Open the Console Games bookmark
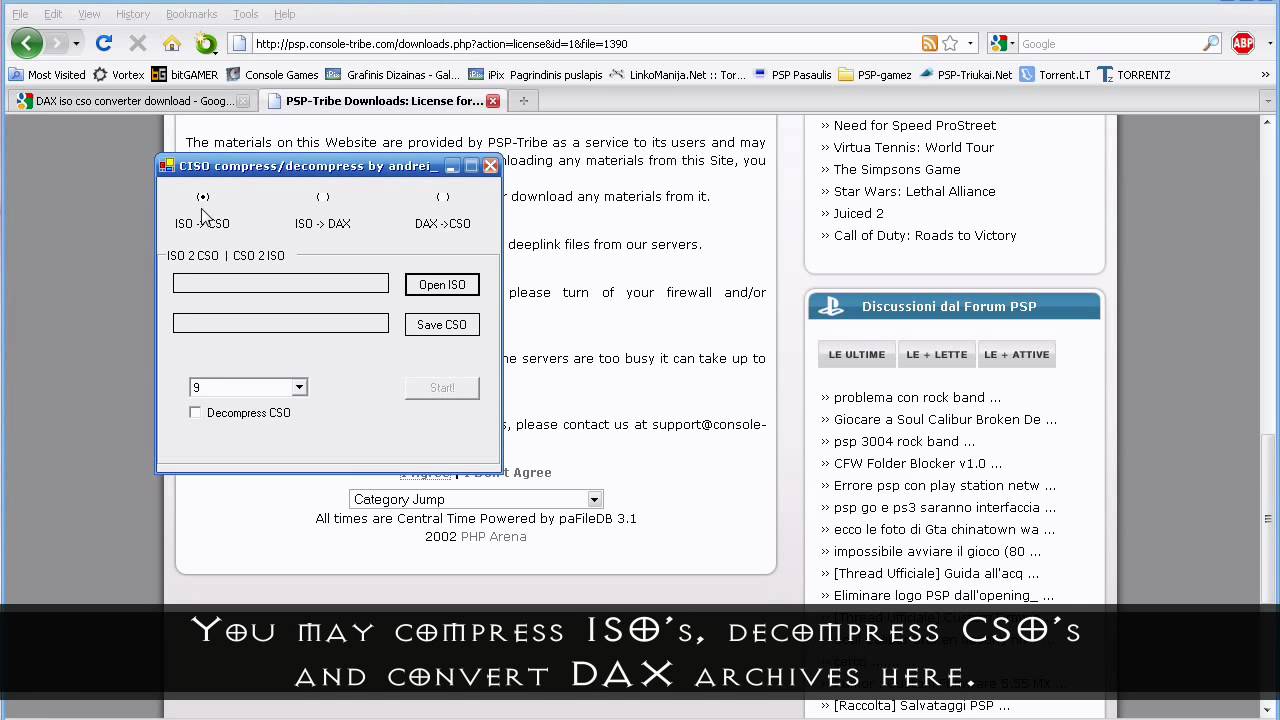The image size is (1280, 720). 272,75
